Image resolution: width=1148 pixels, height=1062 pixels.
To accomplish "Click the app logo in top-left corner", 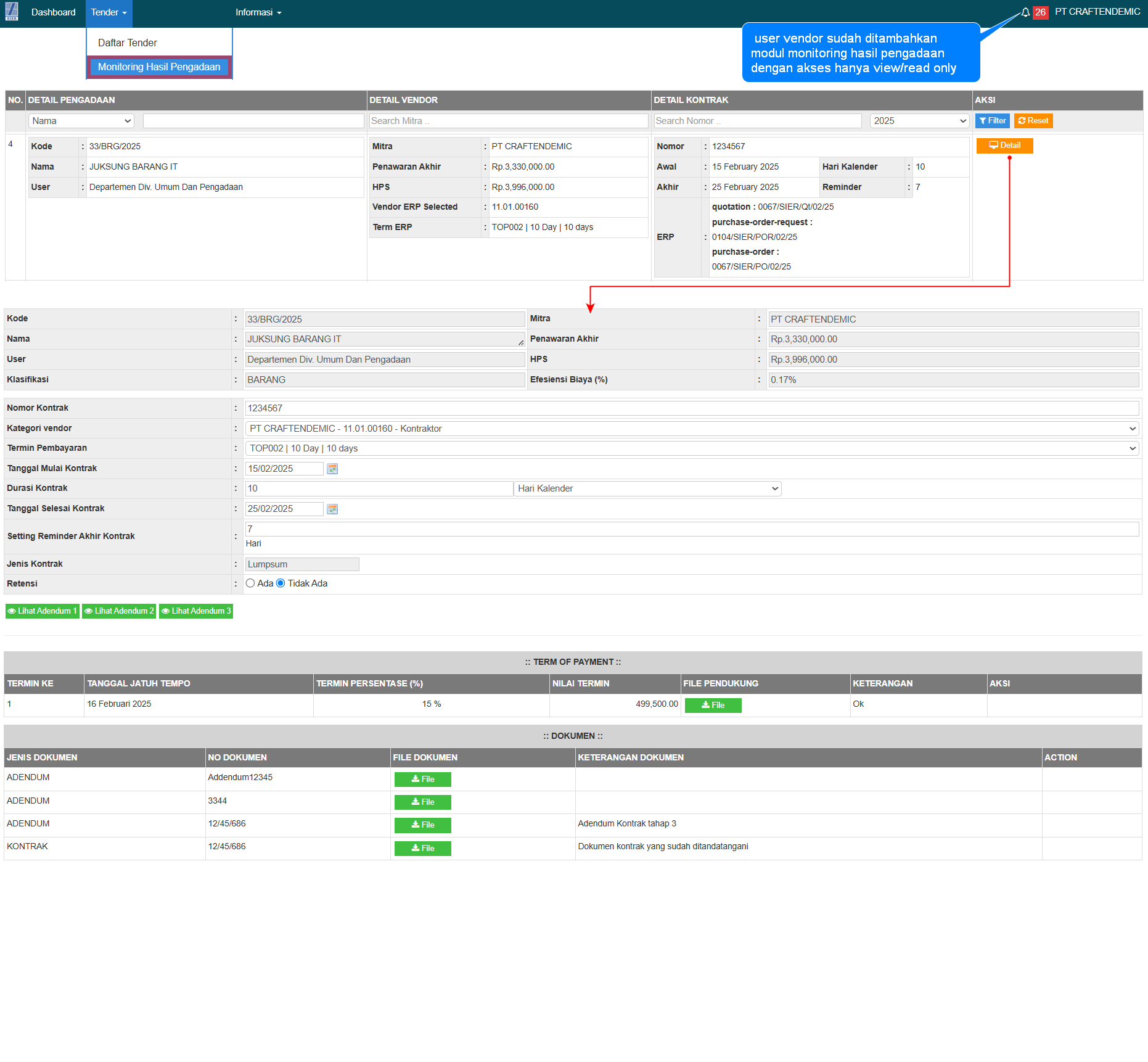I will tap(12, 12).
